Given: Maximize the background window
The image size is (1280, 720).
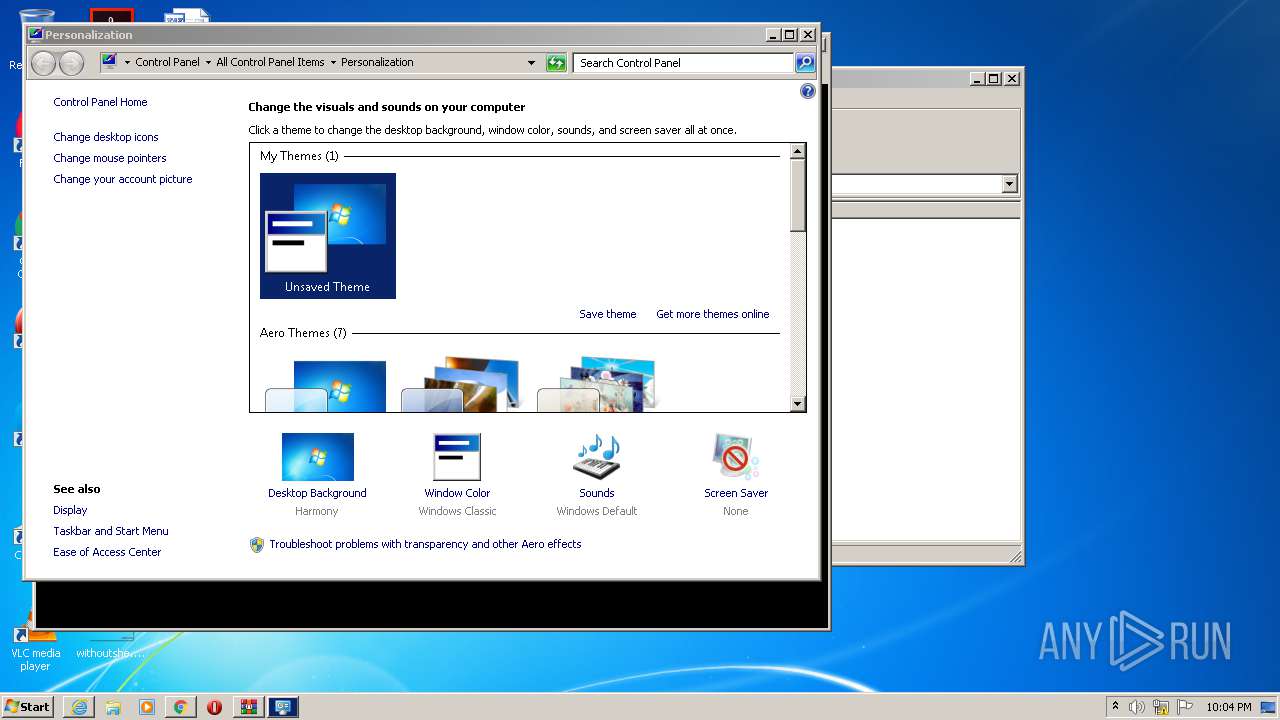Looking at the screenshot, I should click(x=993, y=79).
